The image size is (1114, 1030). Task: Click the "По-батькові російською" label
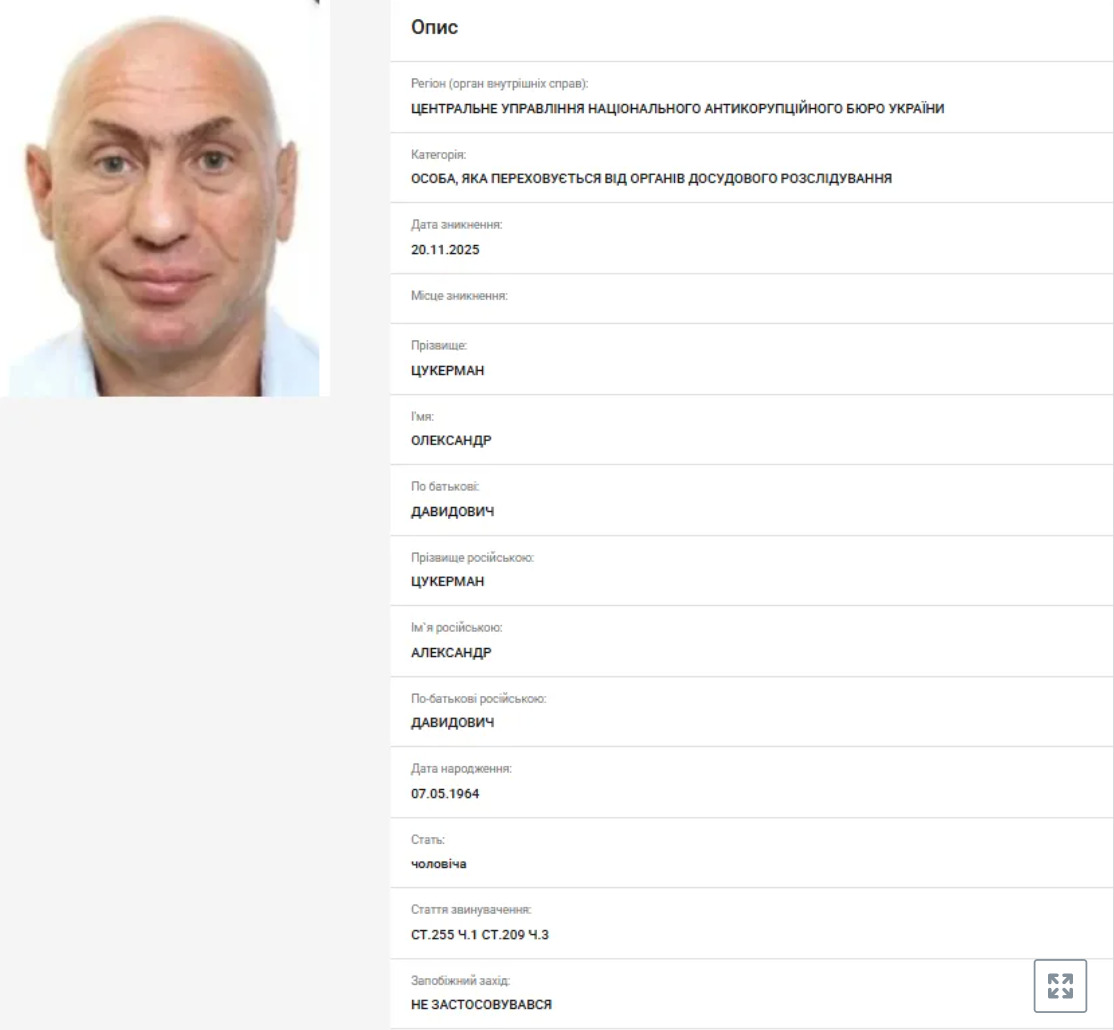click(478, 699)
